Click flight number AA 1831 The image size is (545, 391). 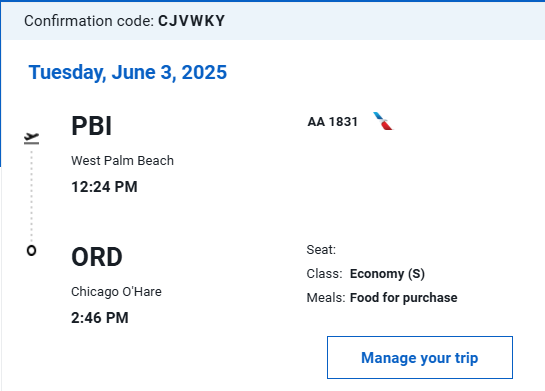pos(333,122)
